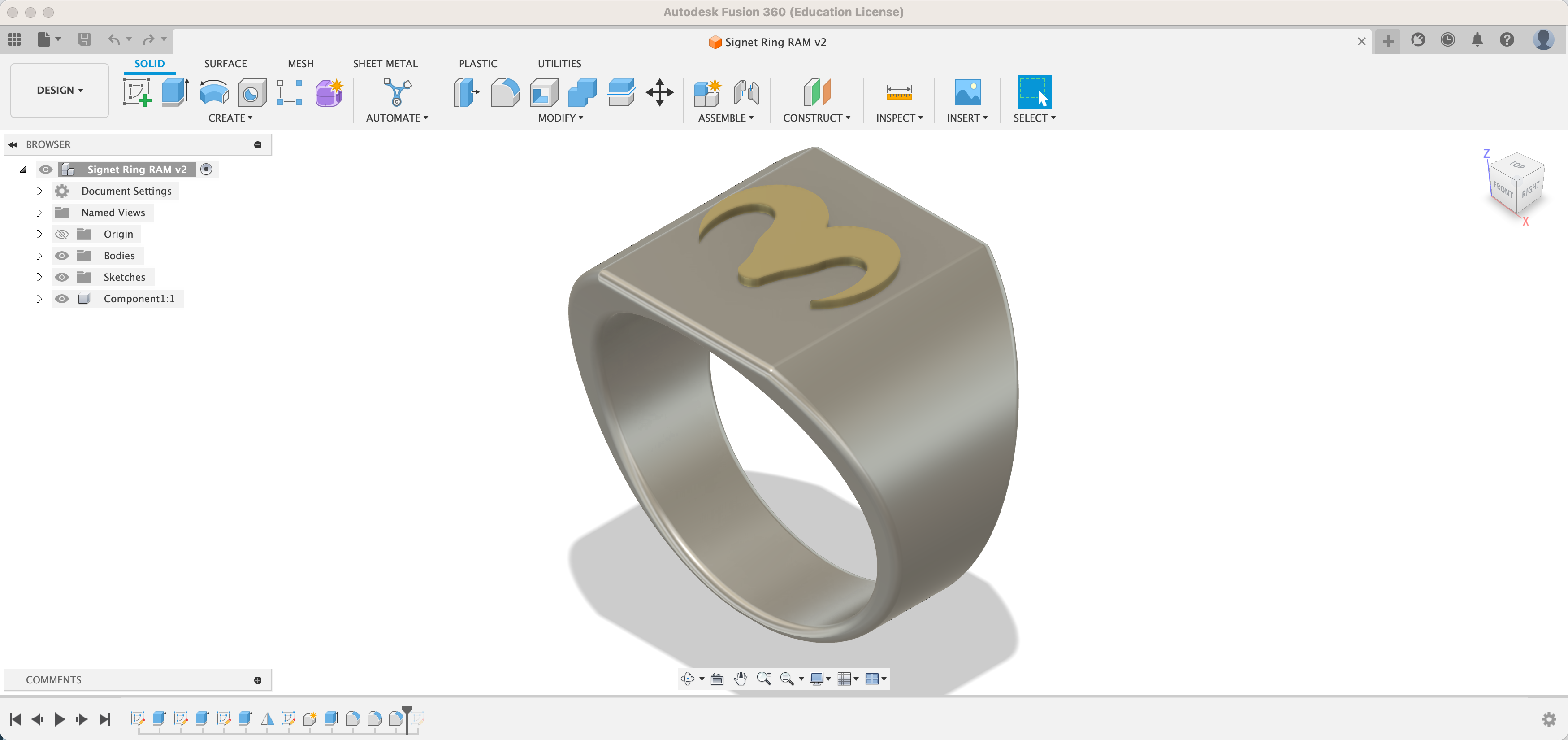Select the Extrude tool icon

coord(175,92)
